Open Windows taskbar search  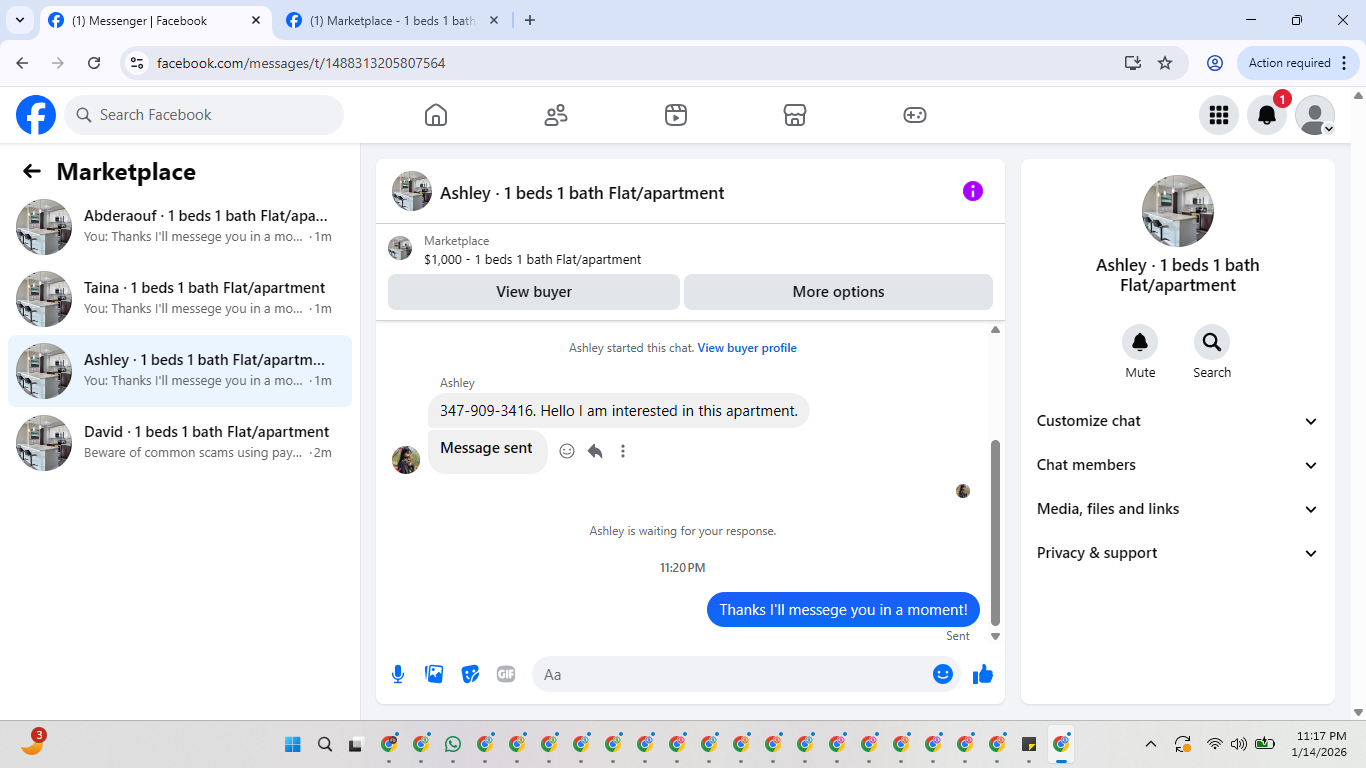coord(325,744)
